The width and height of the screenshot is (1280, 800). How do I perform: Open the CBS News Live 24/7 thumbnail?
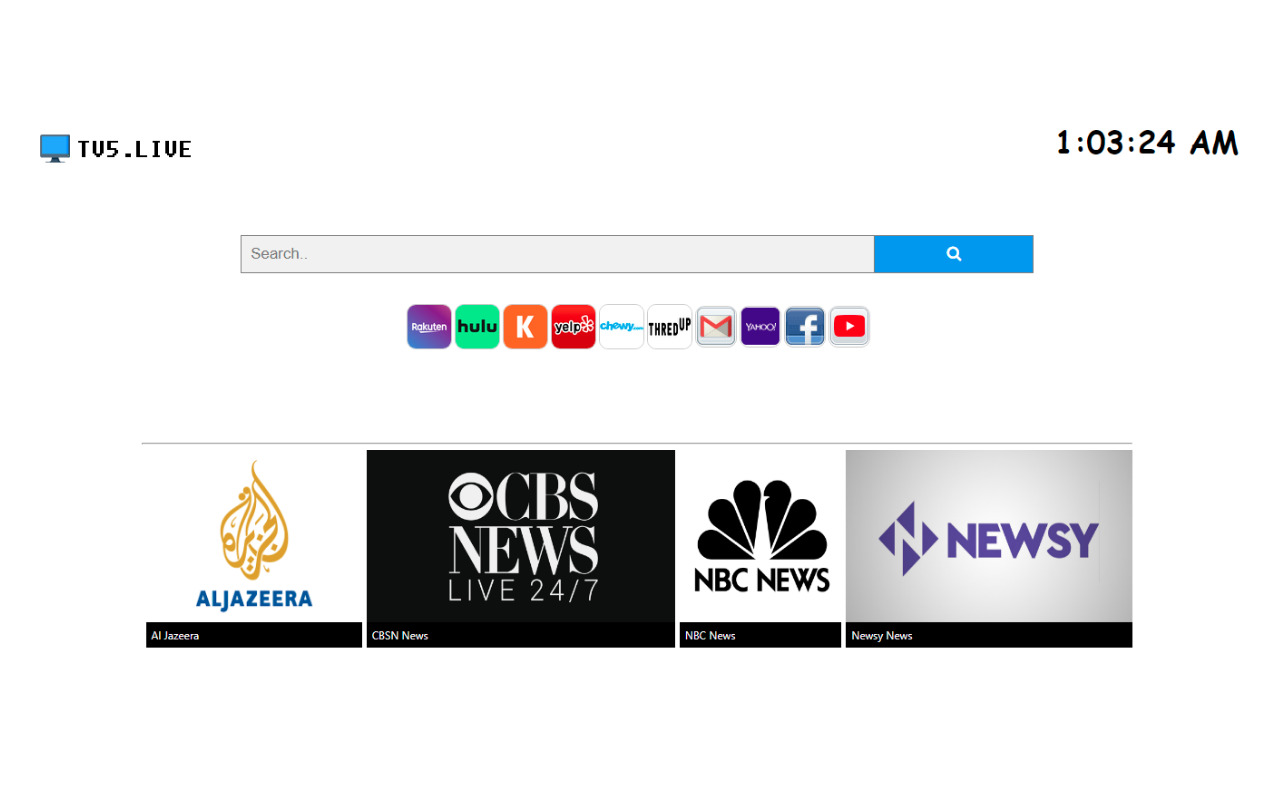click(x=521, y=536)
